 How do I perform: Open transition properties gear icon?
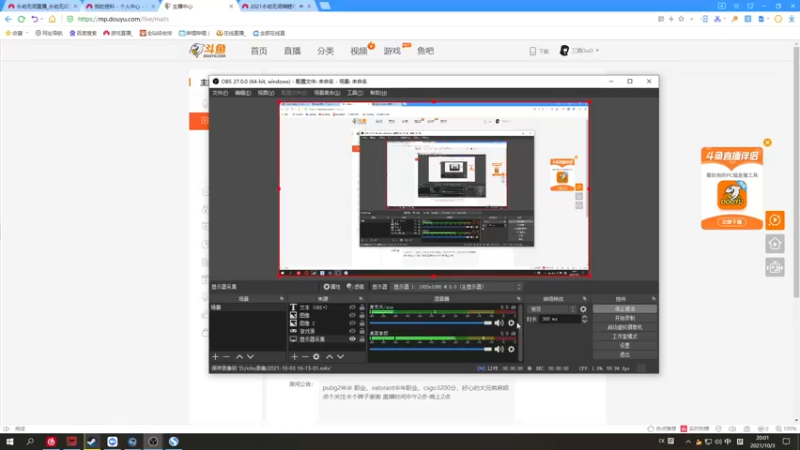583,309
